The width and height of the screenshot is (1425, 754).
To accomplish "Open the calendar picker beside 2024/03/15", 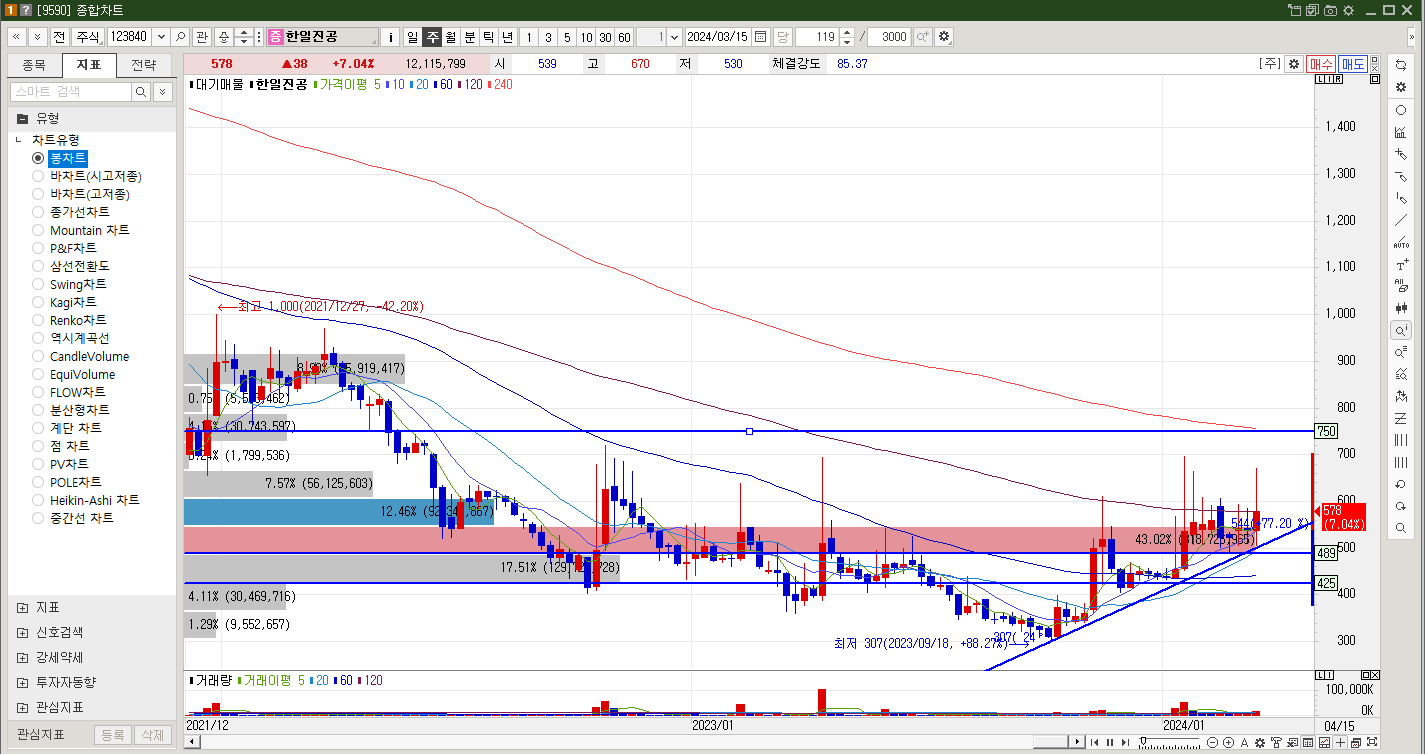I will point(760,36).
